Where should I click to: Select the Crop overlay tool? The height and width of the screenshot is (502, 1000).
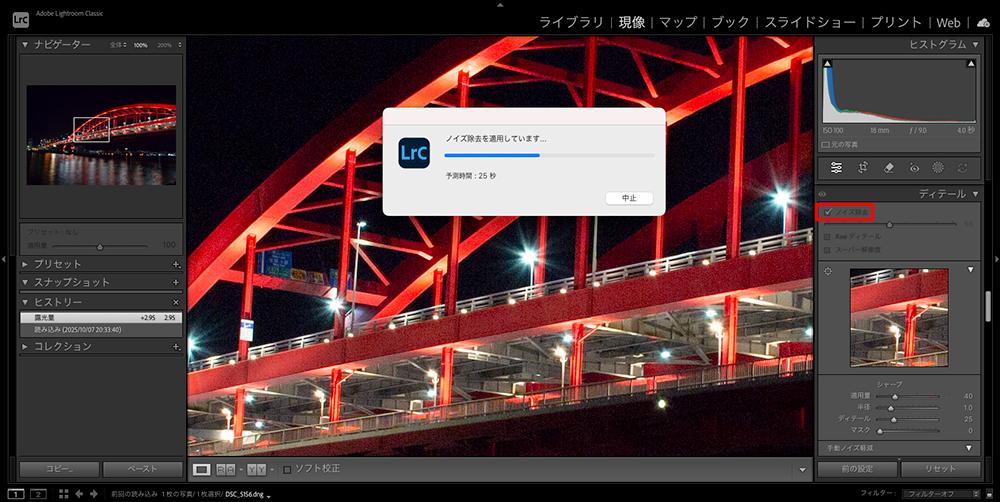862,168
